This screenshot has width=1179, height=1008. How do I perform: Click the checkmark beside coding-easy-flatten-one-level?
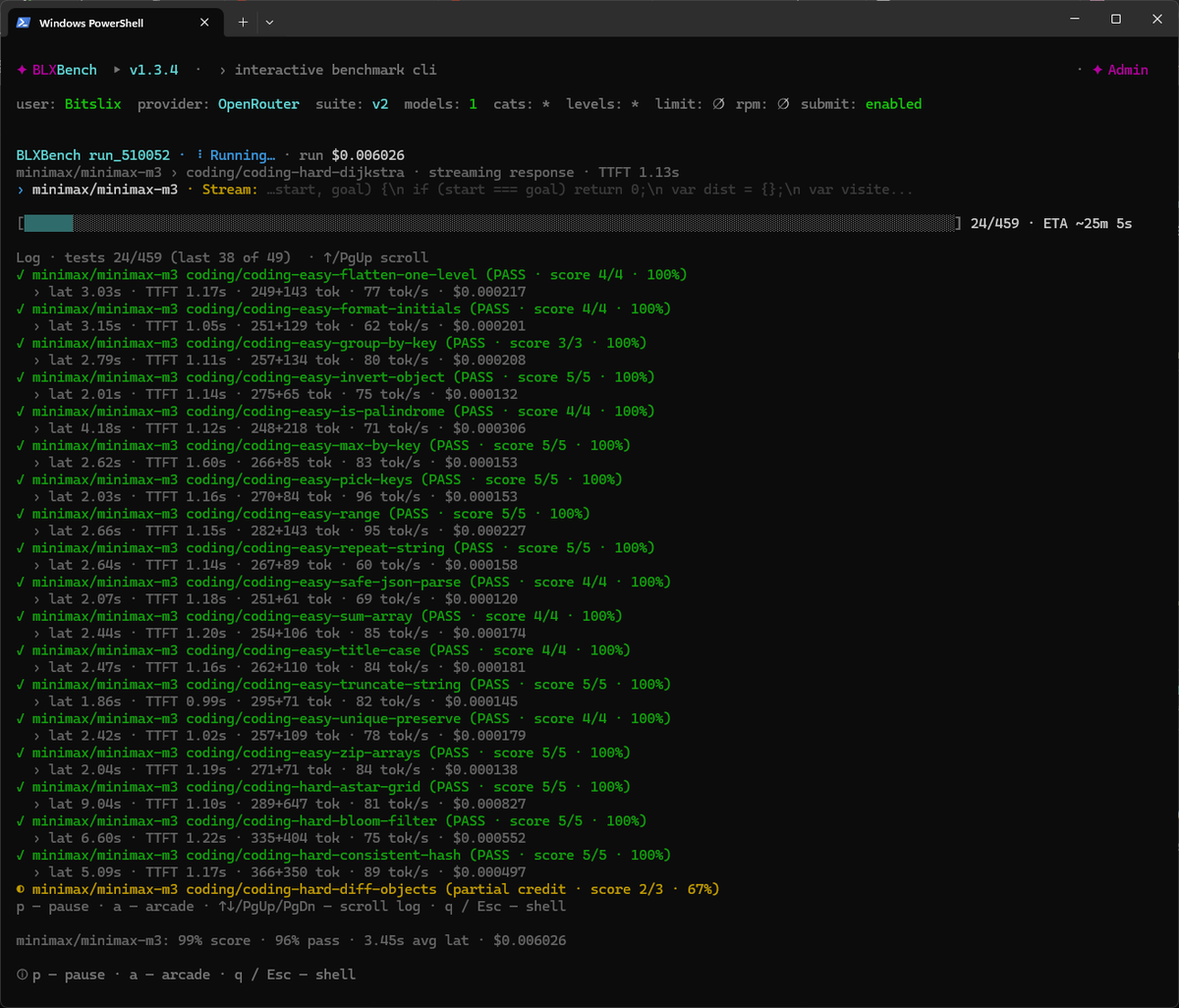tap(21, 275)
